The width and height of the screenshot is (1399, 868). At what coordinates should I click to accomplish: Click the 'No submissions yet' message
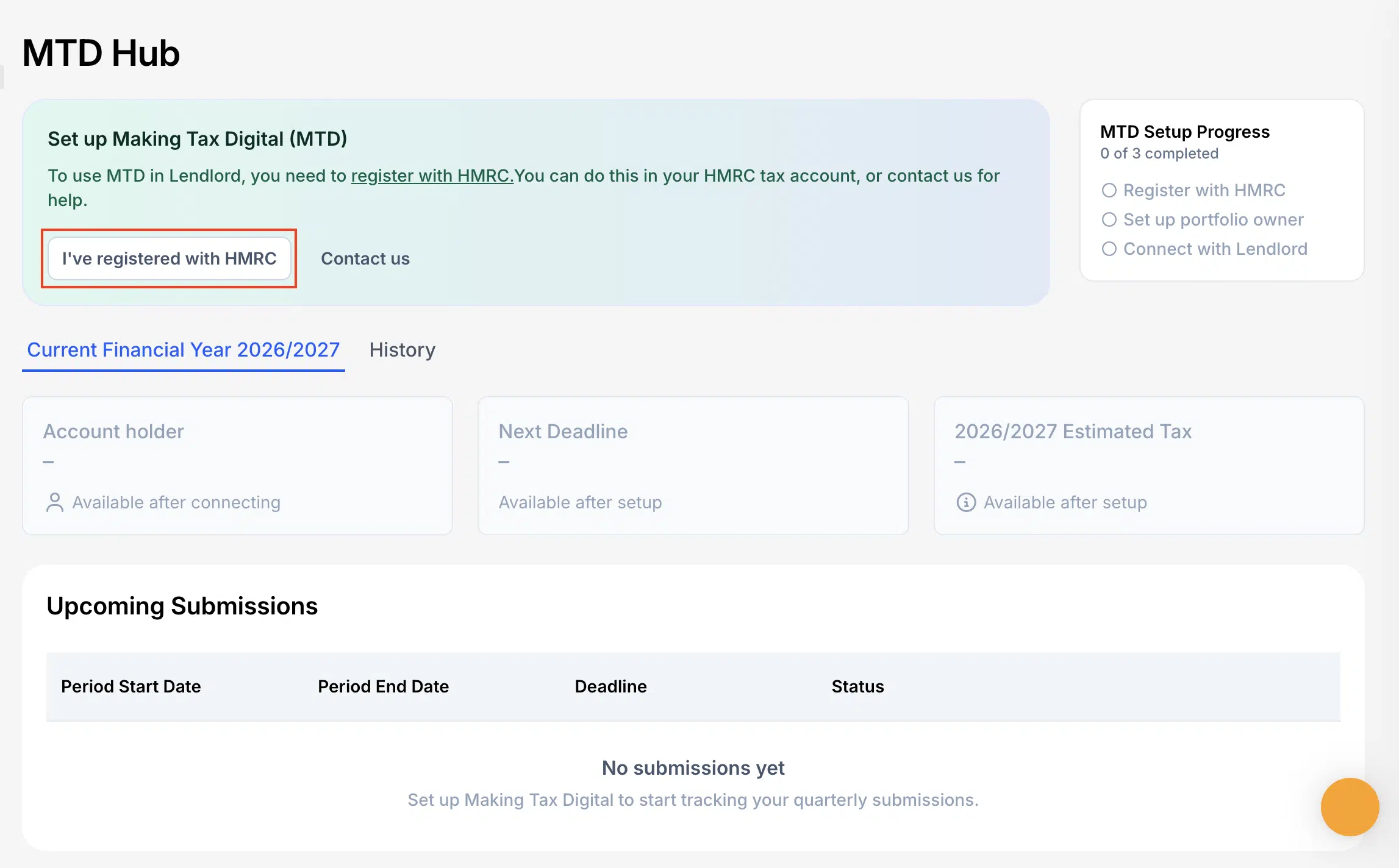tap(693, 768)
